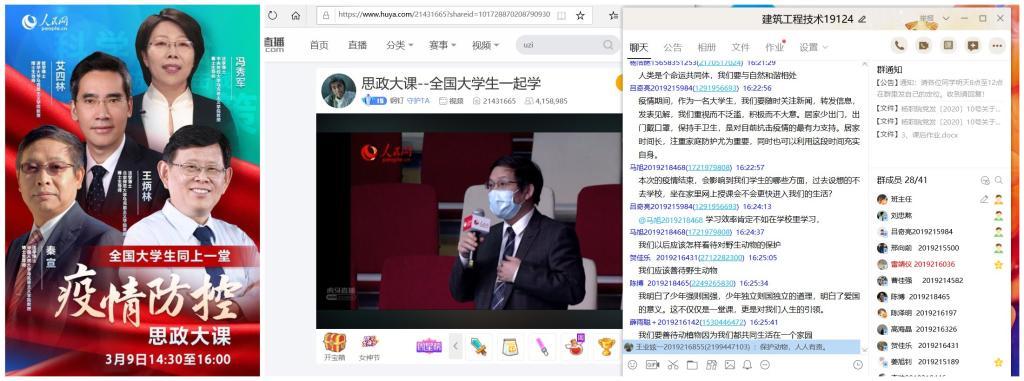Switch to the 公告 tab
This screenshot has width=1024, height=381.
(673, 47)
